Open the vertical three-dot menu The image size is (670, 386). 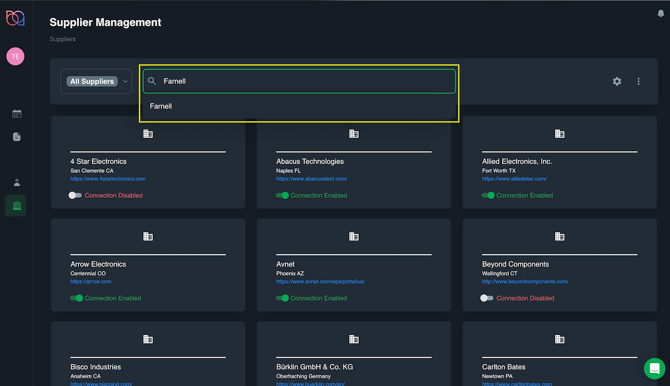pyautogui.click(x=638, y=81)
